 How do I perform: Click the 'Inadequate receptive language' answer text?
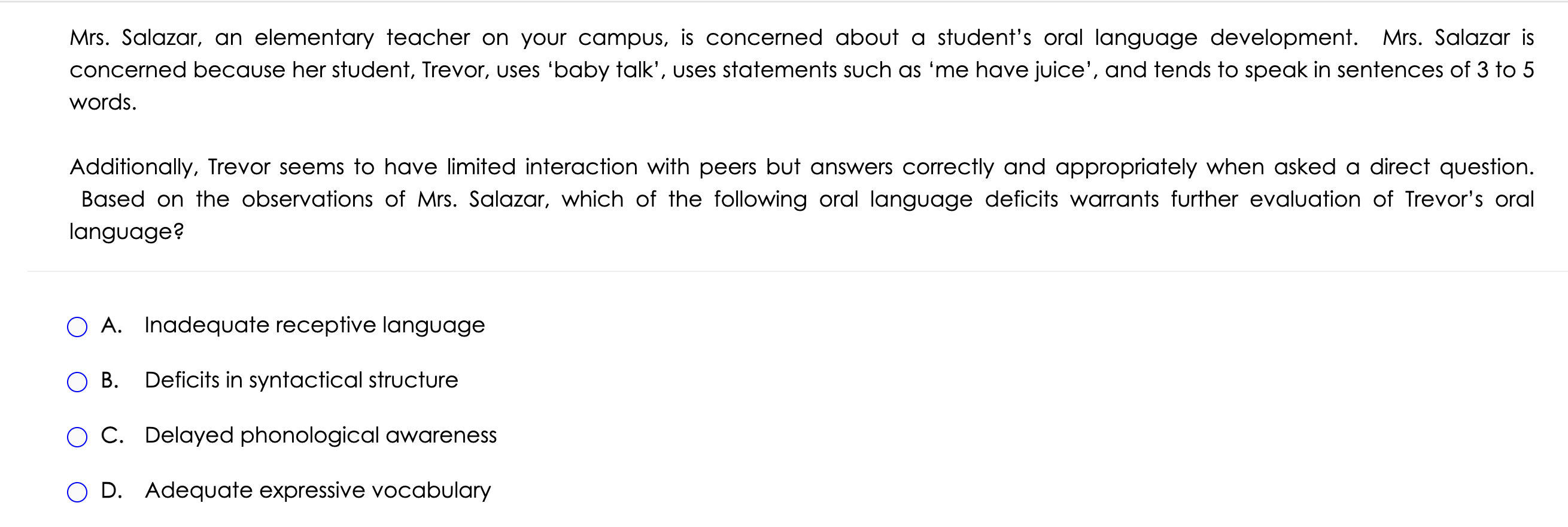(x=315, y=325)
